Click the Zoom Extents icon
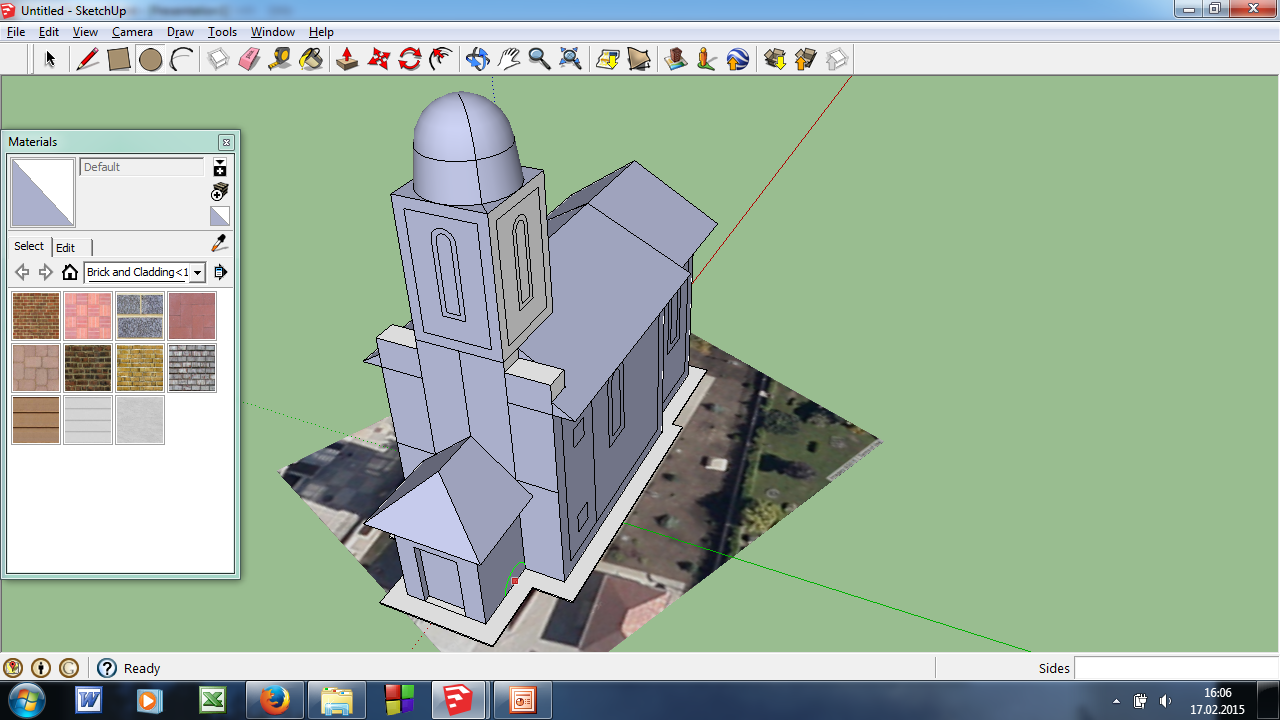This screenshot has height=720, width=1280. click(x=570, y=60)
